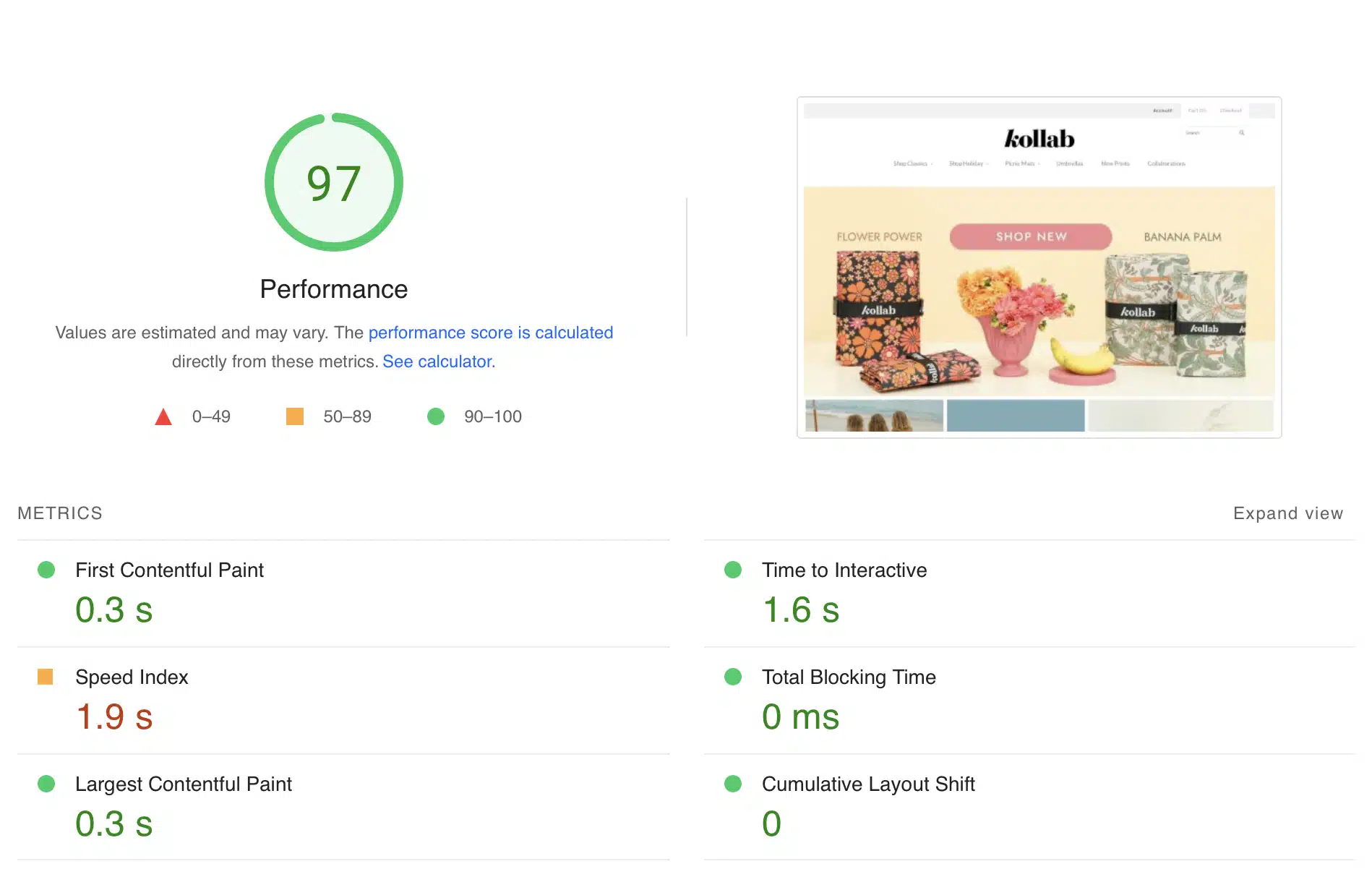The height and width of the screenshot is (869, 1372).
Task: Click the green dot beside First Contentful Paint
Action: pos(48,570)
